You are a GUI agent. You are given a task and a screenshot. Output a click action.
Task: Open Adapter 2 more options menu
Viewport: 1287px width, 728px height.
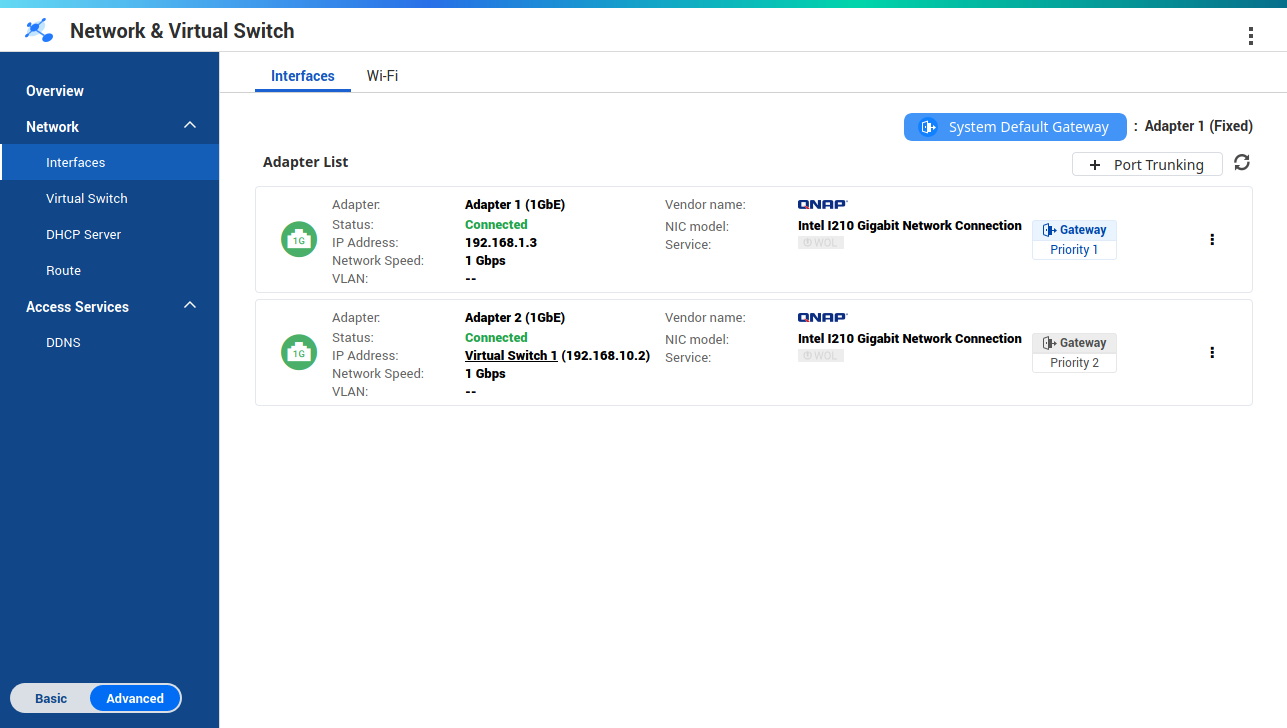pyautogui.click(x=1212, y=353)
